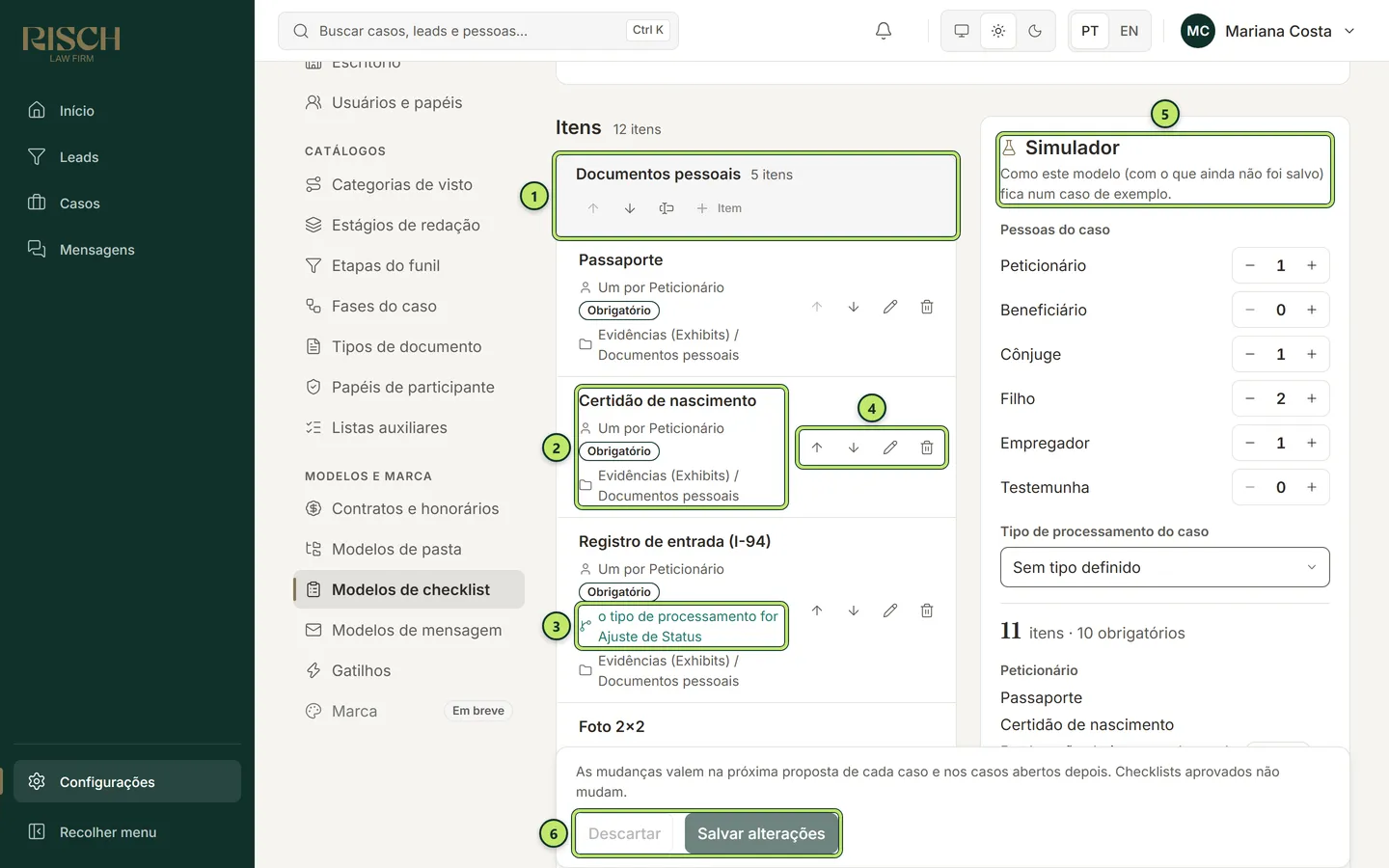Screen dimensions: 1389x868
Task: Edit Registro de entrada (I-94) item
Action: [x=890, y=610]
